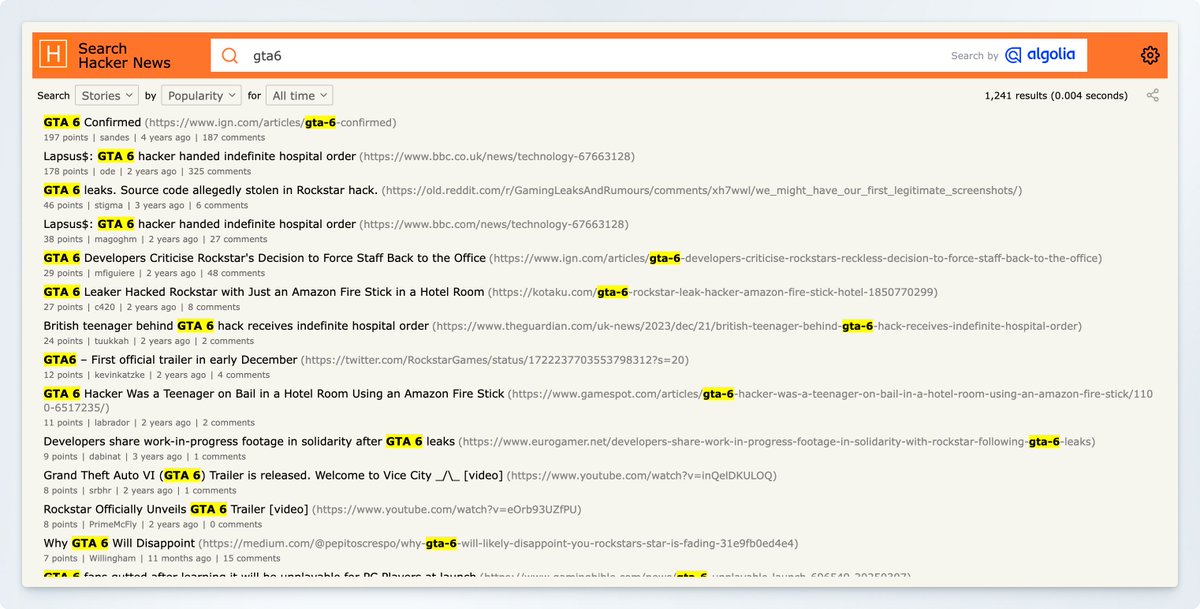Click the magnifying glass search icon

[228, 55]
